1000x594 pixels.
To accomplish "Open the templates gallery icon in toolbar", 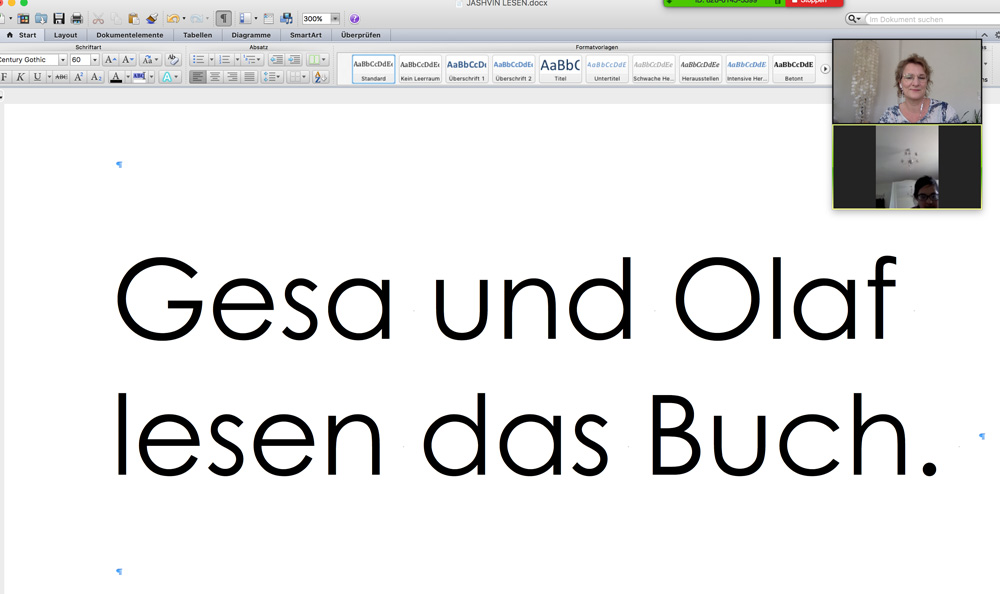I will click(x=23, y=19).
